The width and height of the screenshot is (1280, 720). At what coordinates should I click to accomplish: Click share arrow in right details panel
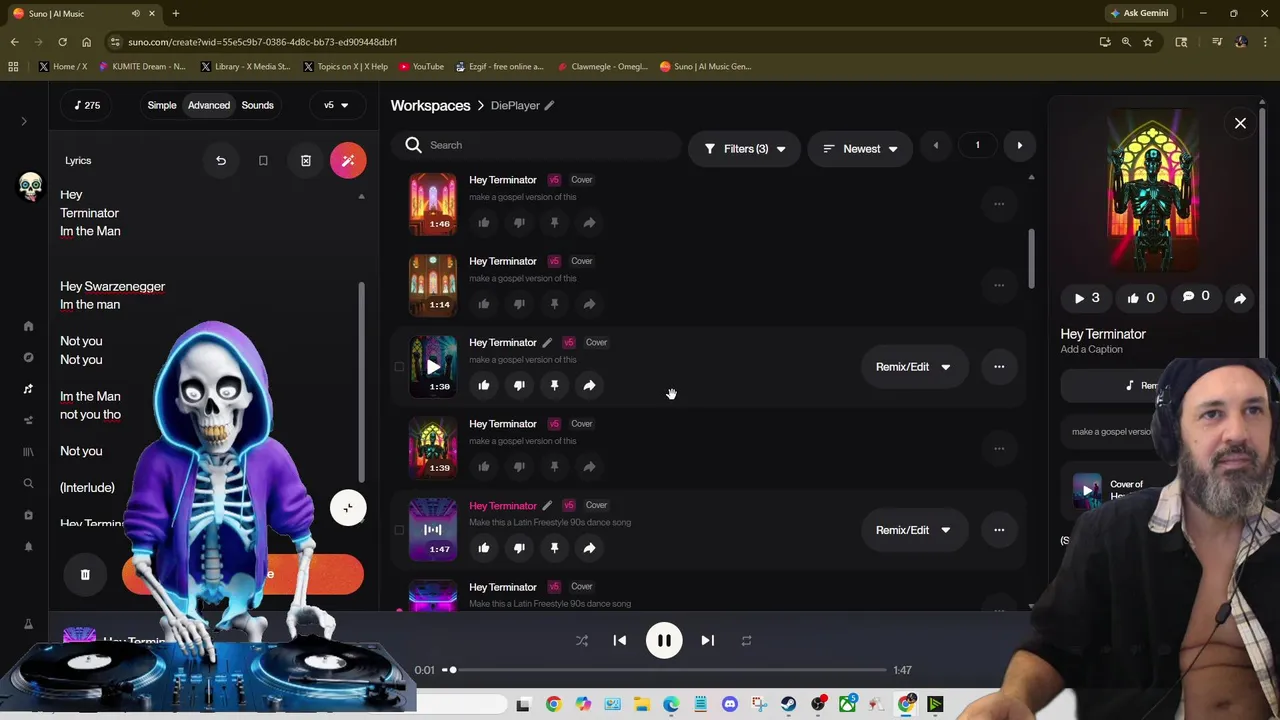(1240, 298)
